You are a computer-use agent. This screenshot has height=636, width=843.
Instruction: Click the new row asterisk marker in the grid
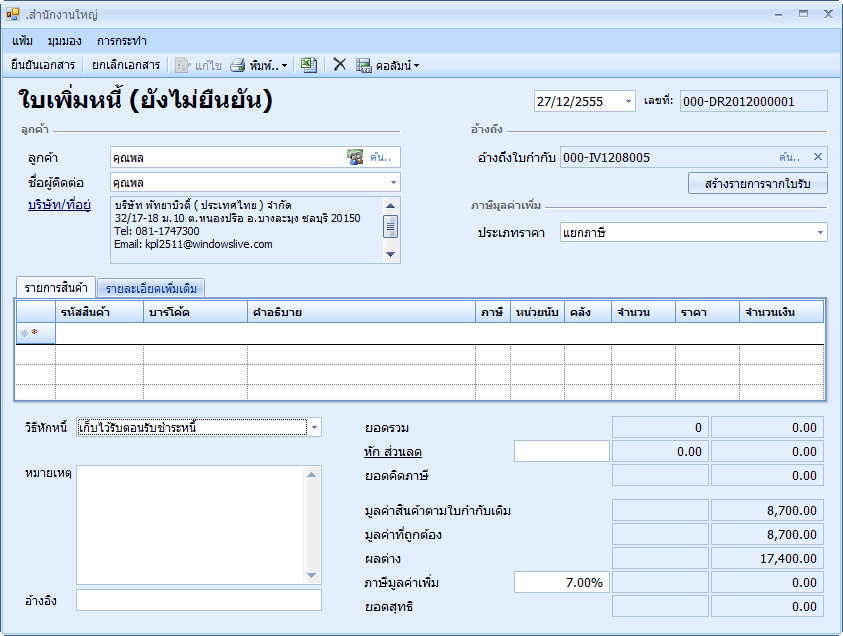click(x=34, y=333)
